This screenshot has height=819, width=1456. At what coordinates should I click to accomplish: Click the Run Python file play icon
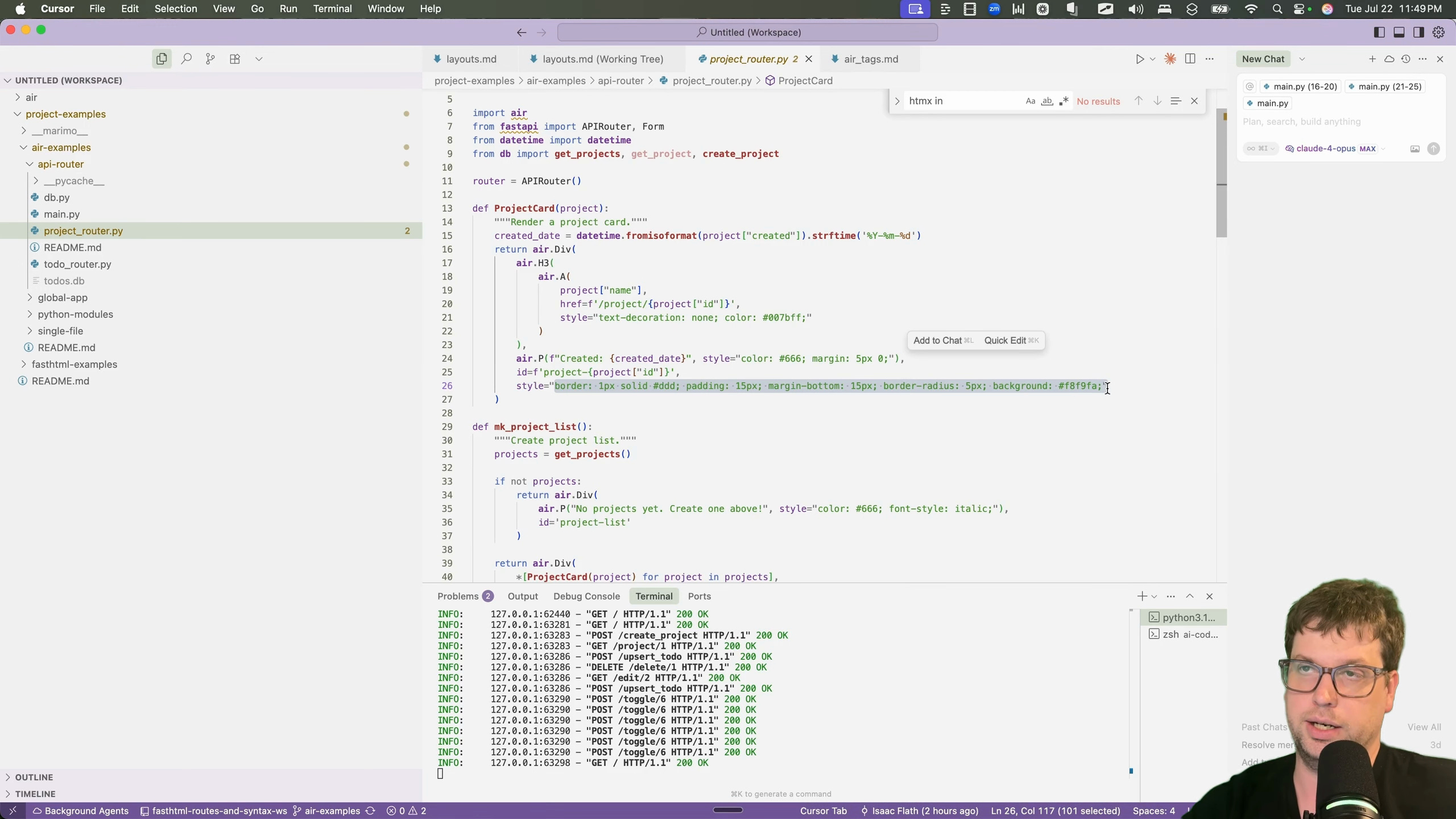[1139, 59]
